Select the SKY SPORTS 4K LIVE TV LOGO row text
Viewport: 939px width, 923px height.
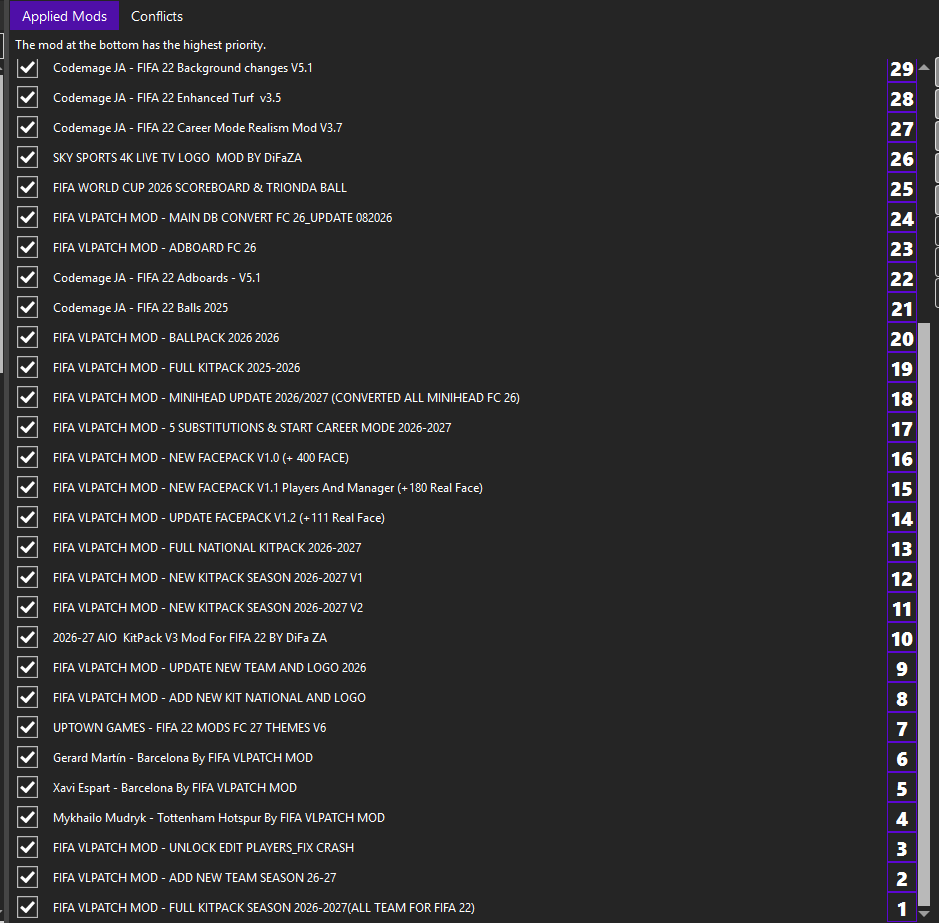pyautogui.click(x=177, y=158)
